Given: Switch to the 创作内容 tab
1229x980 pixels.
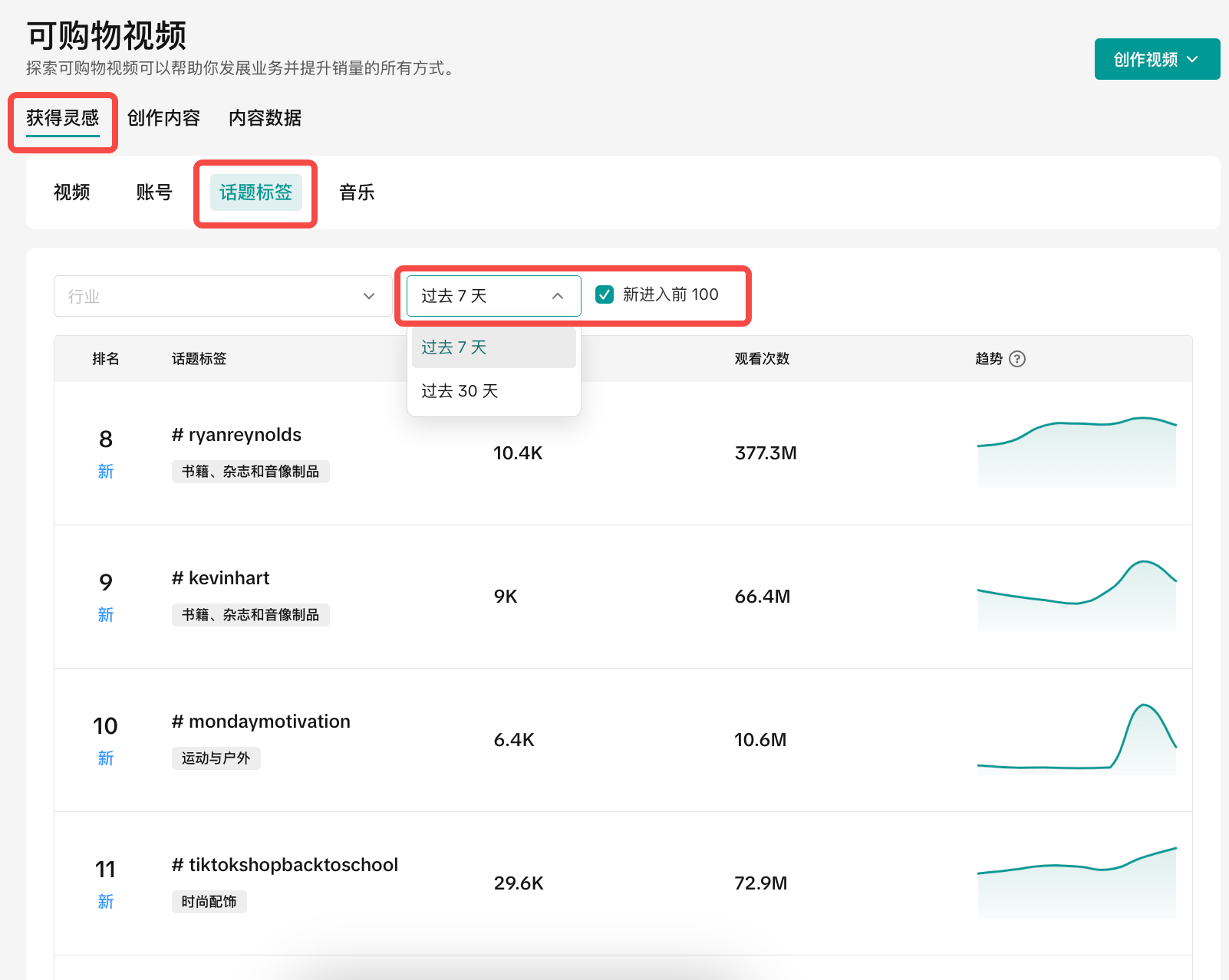Looking at the screenshot, I should point(163,118).
